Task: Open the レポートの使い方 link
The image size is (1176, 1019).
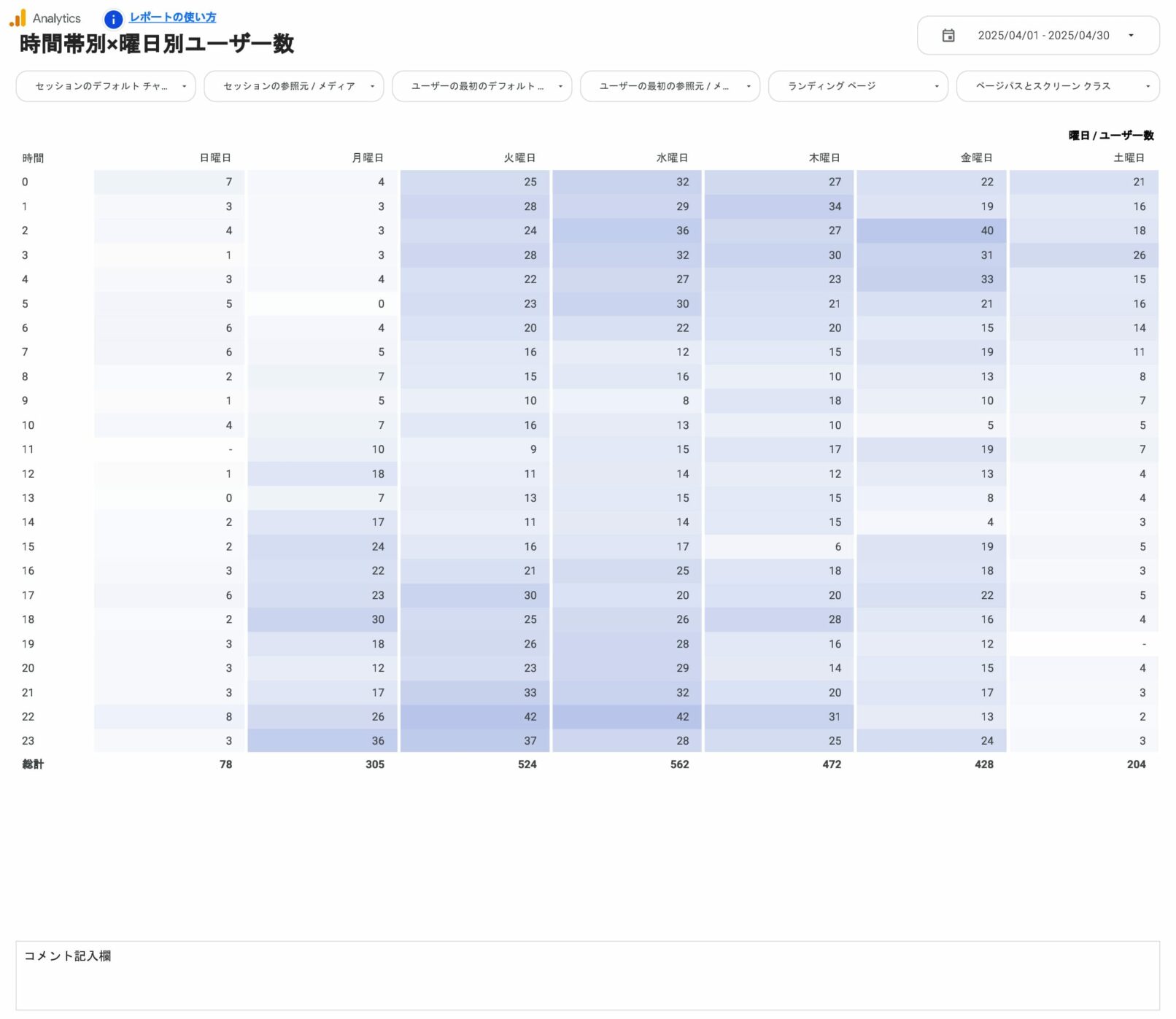Action: pos(172,18)
